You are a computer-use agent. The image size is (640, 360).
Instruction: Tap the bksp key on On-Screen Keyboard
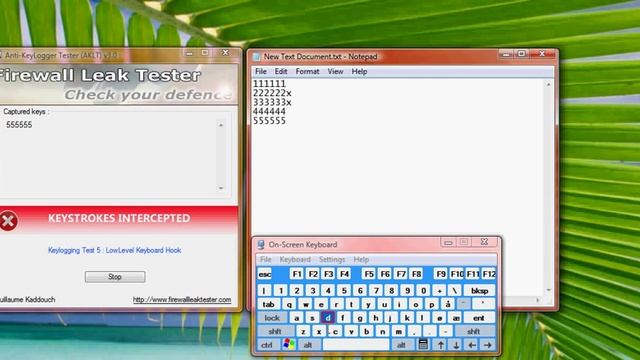pos(479,291)
